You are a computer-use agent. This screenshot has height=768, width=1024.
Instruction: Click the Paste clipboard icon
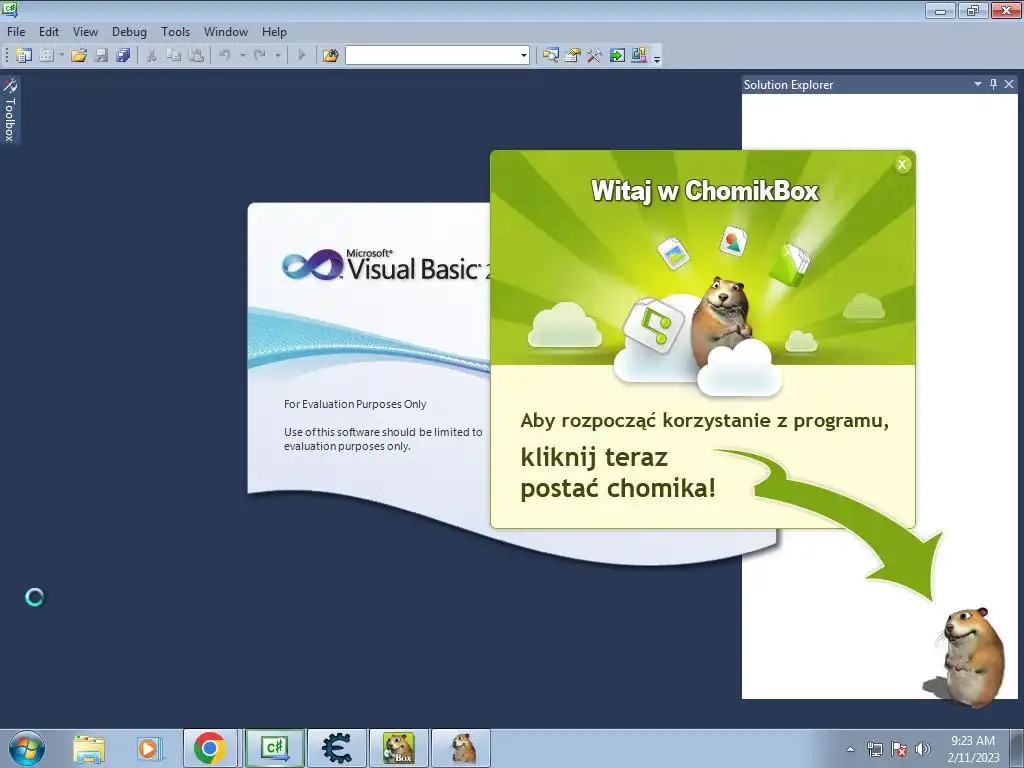(195, 56)
